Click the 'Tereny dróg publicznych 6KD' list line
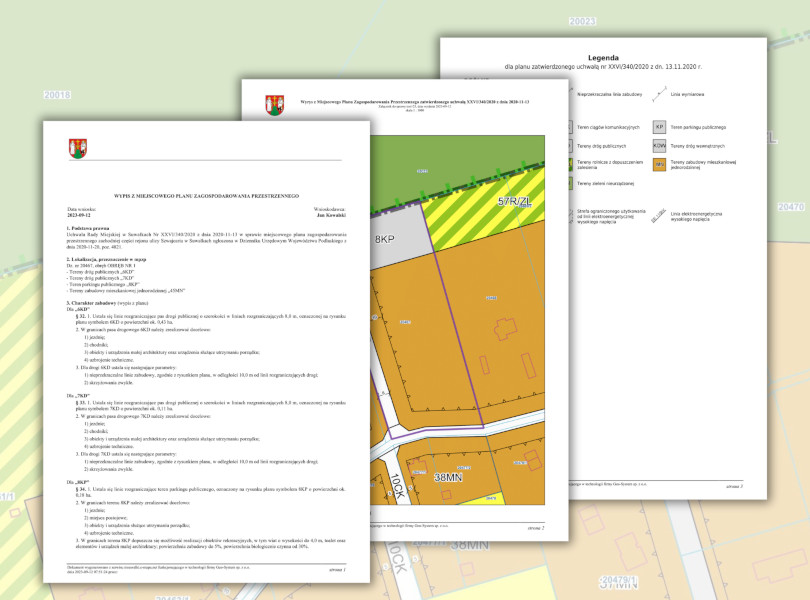This screenshot has width=810, height=600. click(100, 272)
